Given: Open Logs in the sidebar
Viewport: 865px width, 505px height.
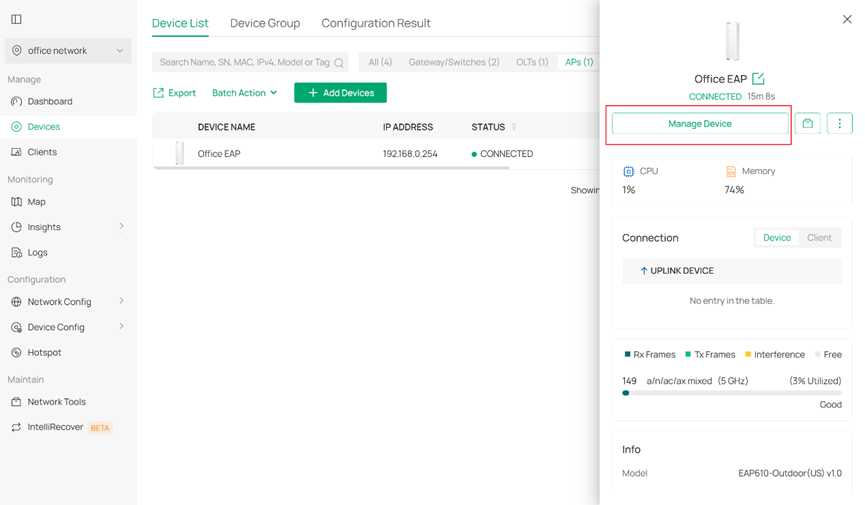Looking at the screenshot, I should coord(38,253).
